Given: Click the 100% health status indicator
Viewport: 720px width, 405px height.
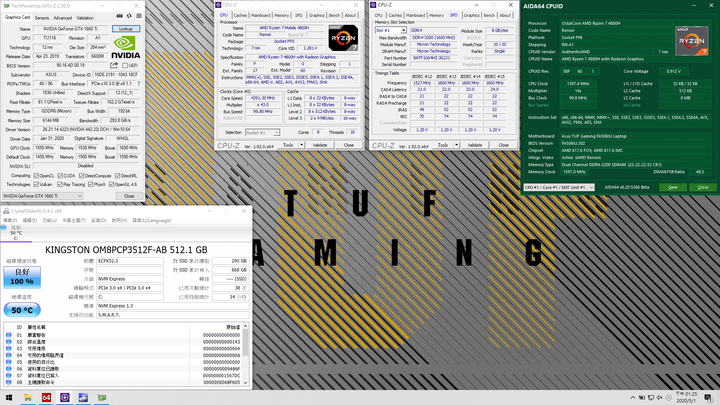Looking at the screenshot, I should pyautogui.click(x=22, y=277).
